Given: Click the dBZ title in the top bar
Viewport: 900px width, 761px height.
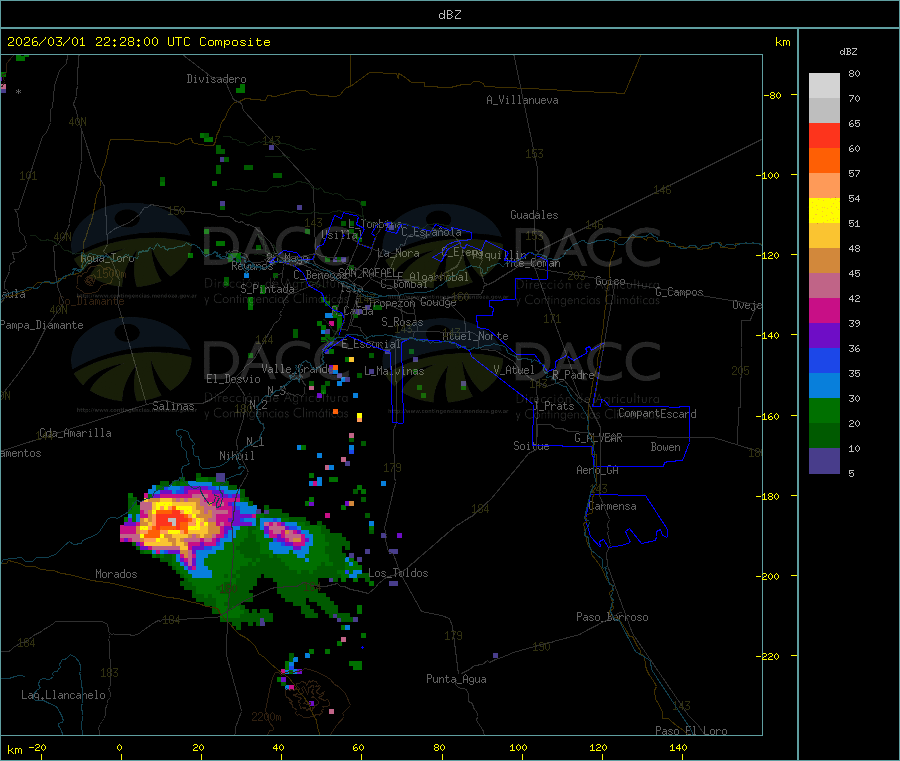Looking at the screenshot, I should (x=449, y=15).
